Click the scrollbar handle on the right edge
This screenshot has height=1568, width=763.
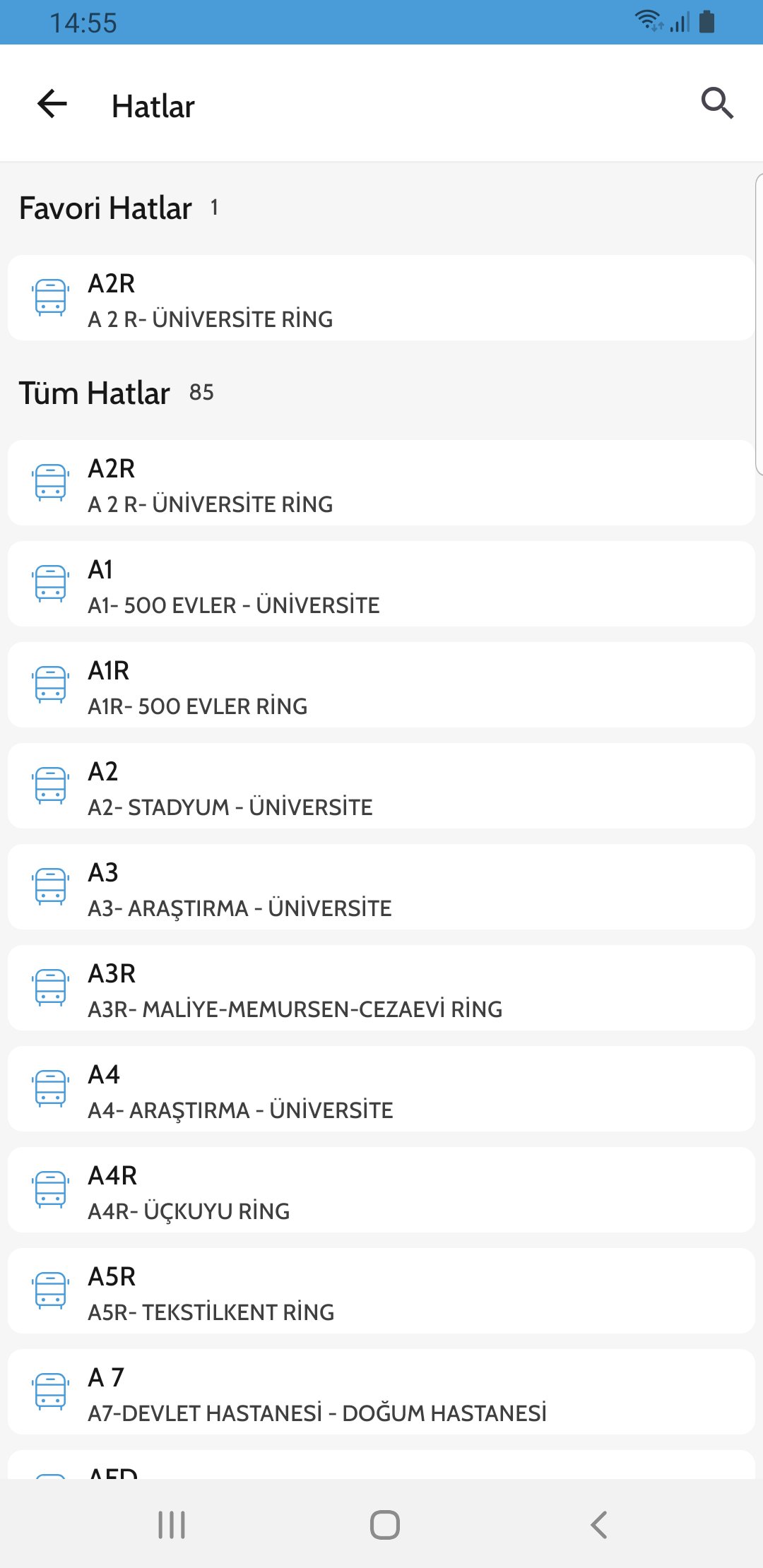coord(759,325)
